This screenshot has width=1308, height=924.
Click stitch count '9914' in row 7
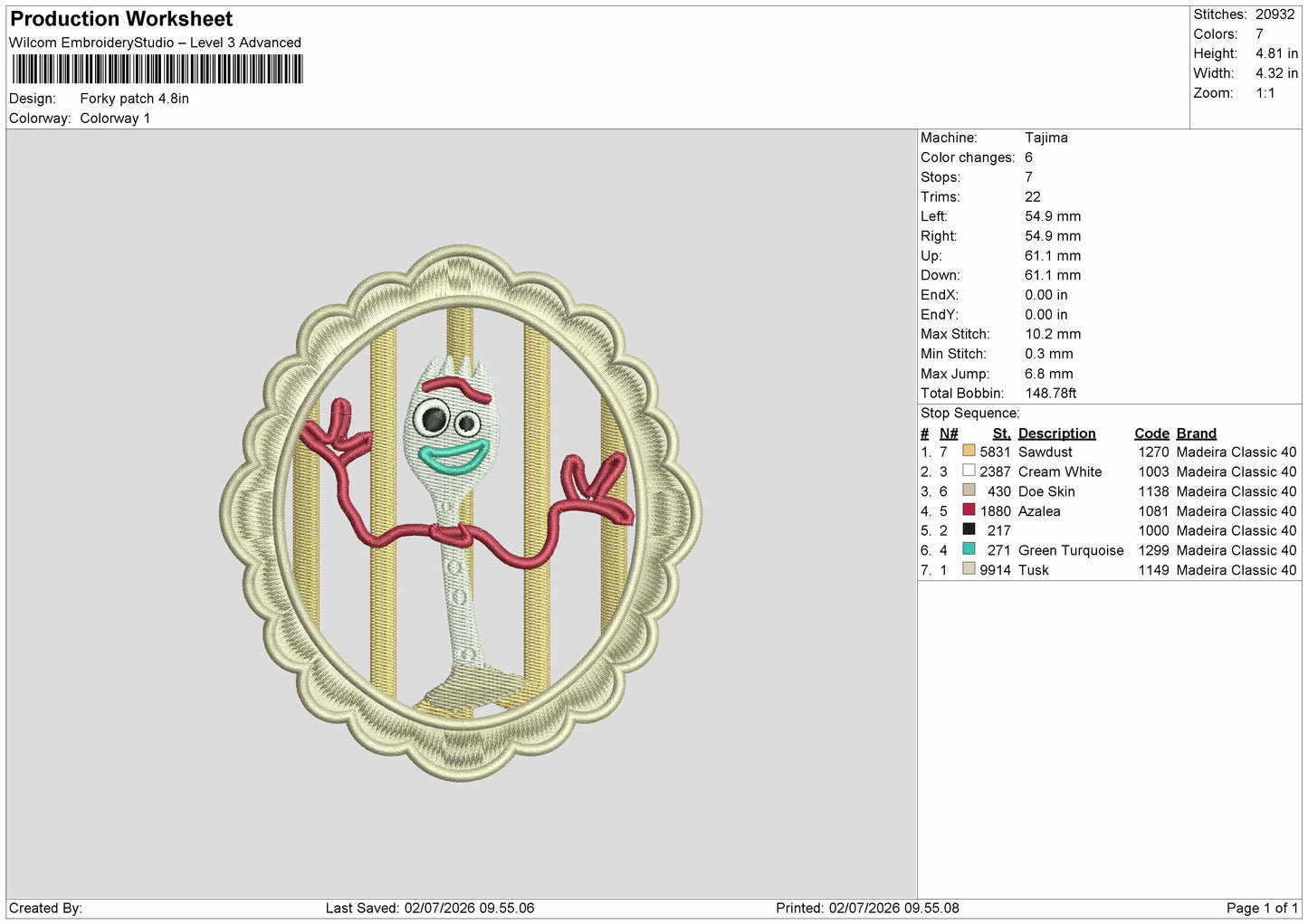tap(995, 570)
